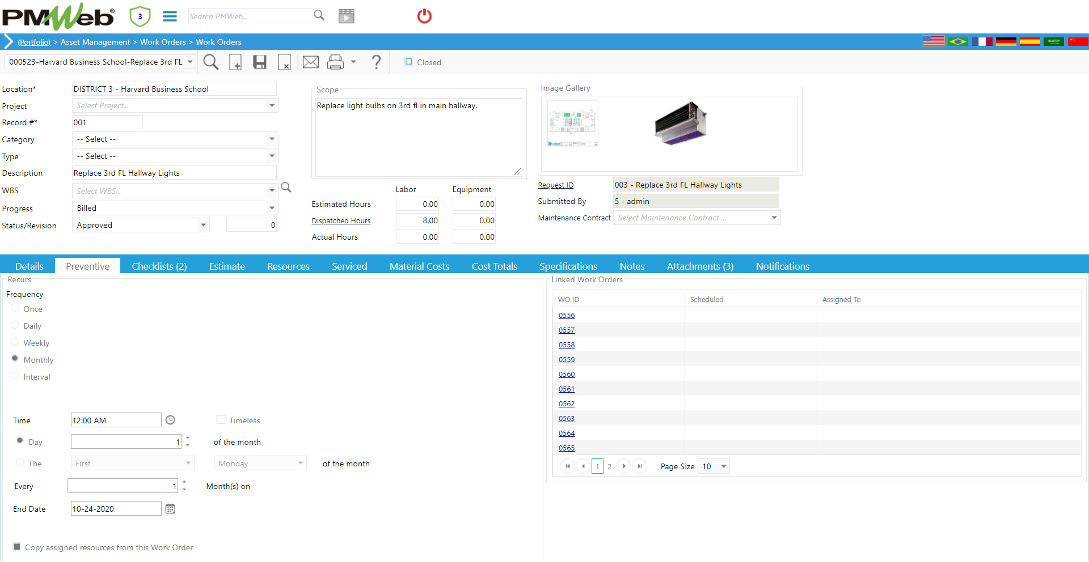Switch to the Material Costs tab
This screenshot has height=562, width=1089.
[419, 266]
